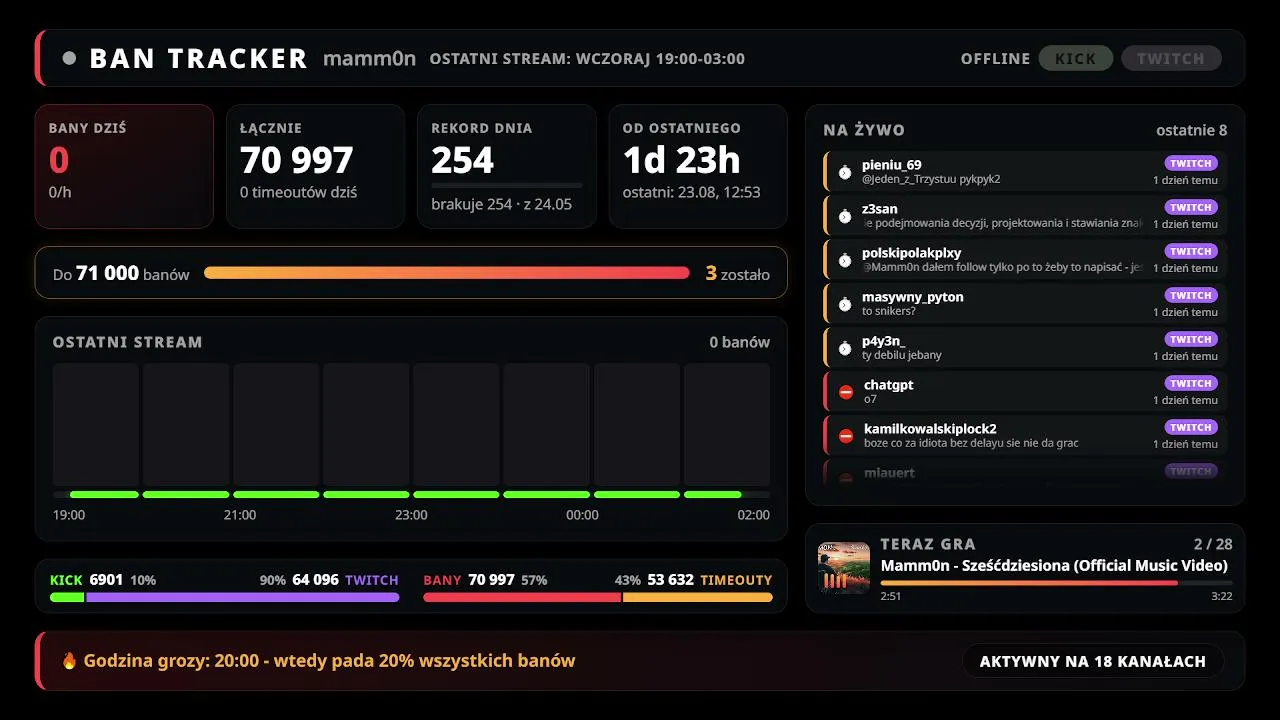Click the mamm0n channel name in header

pyautogui.click(x=369, y=58)
